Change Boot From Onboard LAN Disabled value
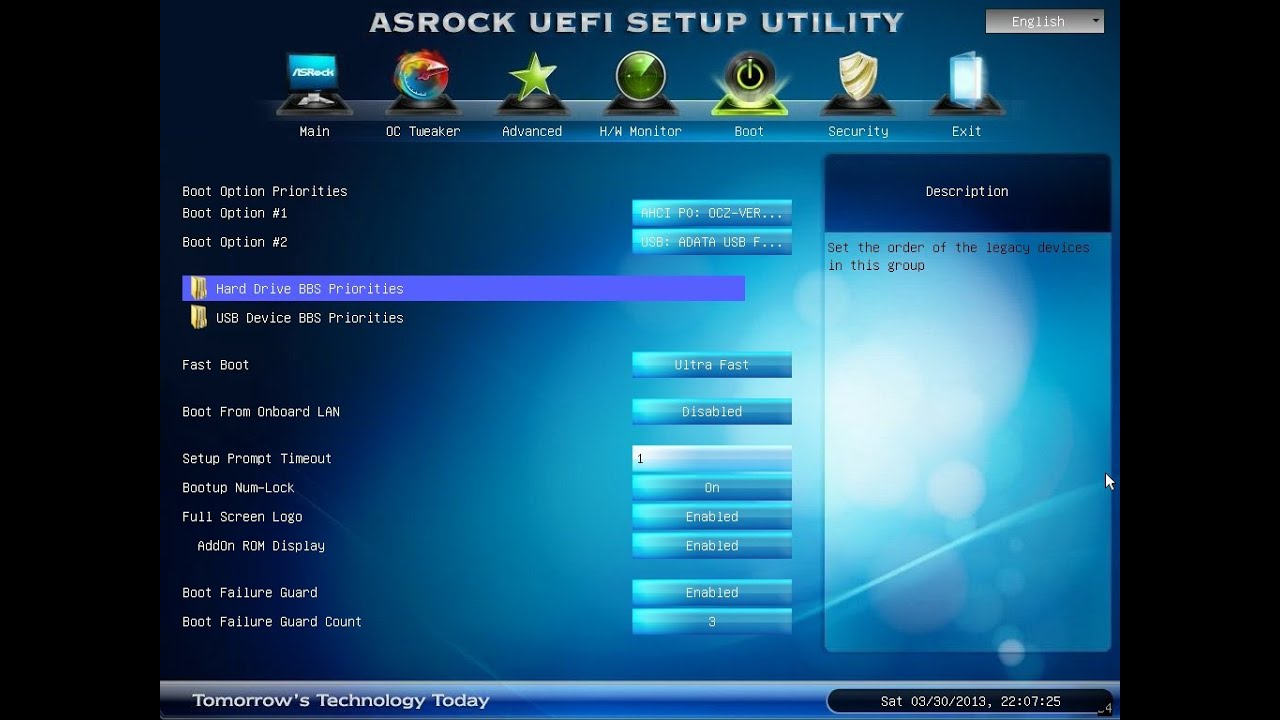 coord(712,412)
